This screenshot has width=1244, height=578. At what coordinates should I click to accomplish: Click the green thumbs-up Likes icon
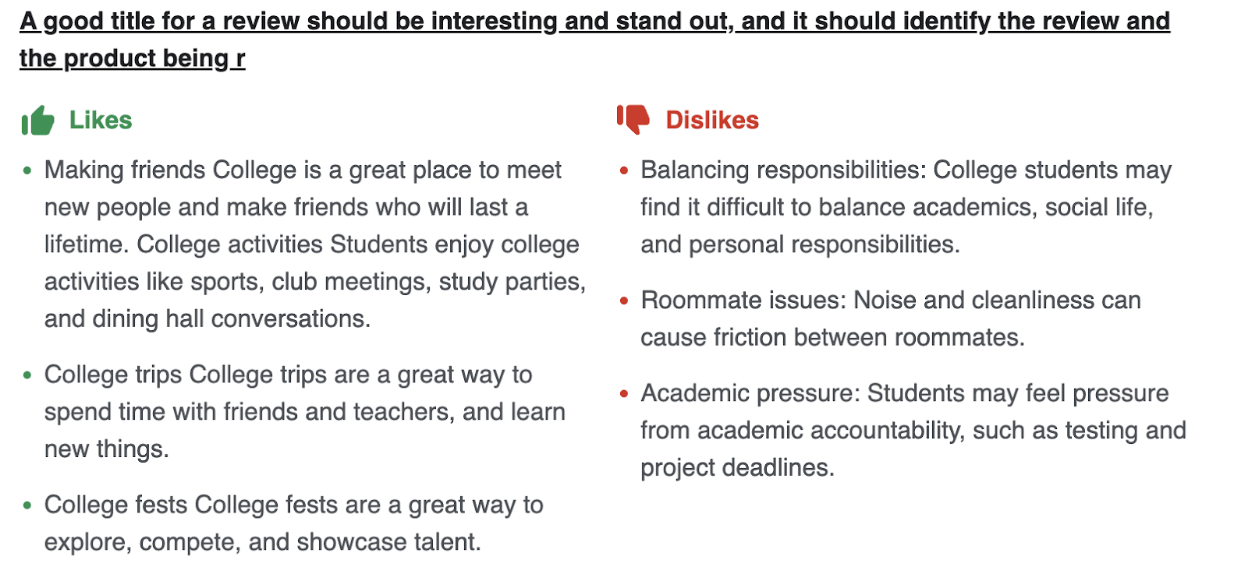[x=38, y=121]
